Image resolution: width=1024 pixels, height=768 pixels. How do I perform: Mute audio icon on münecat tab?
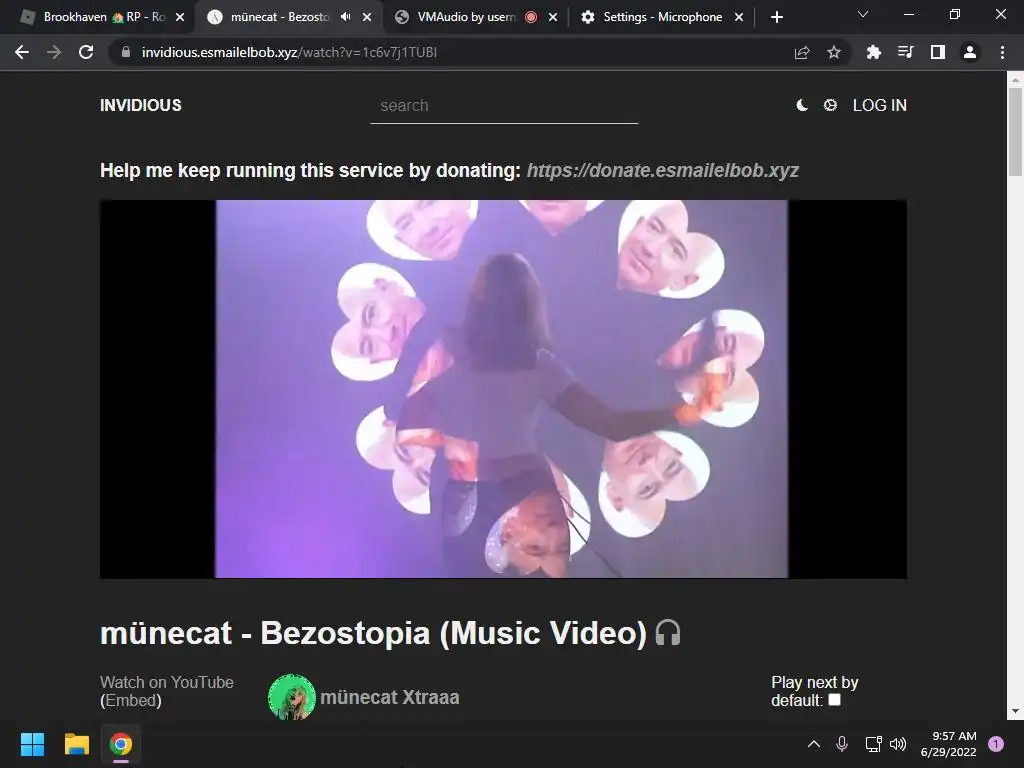click(x=345, y=17)
